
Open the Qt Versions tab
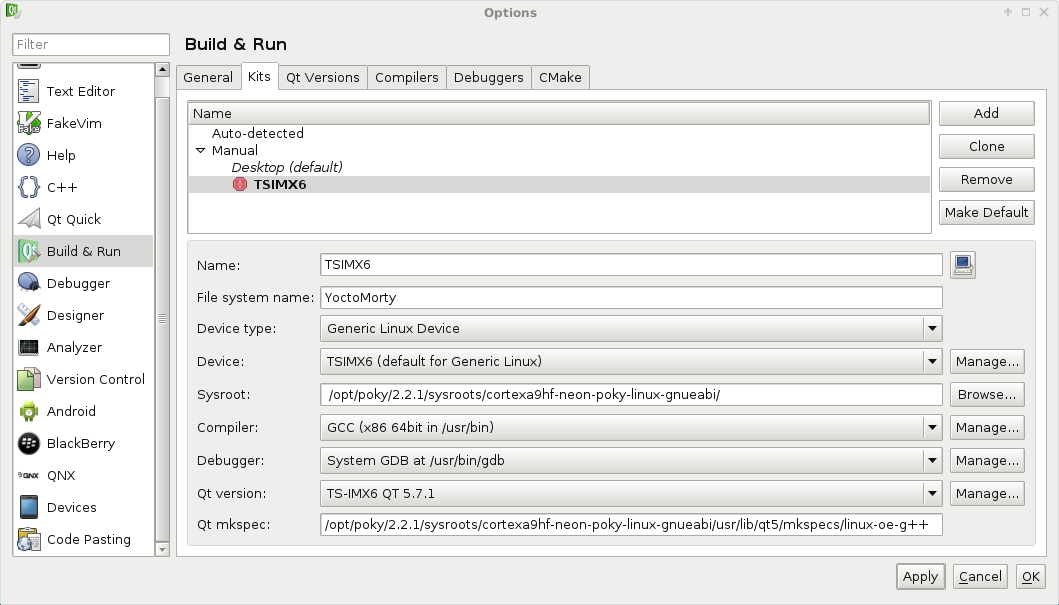click(x=323, y=78)
